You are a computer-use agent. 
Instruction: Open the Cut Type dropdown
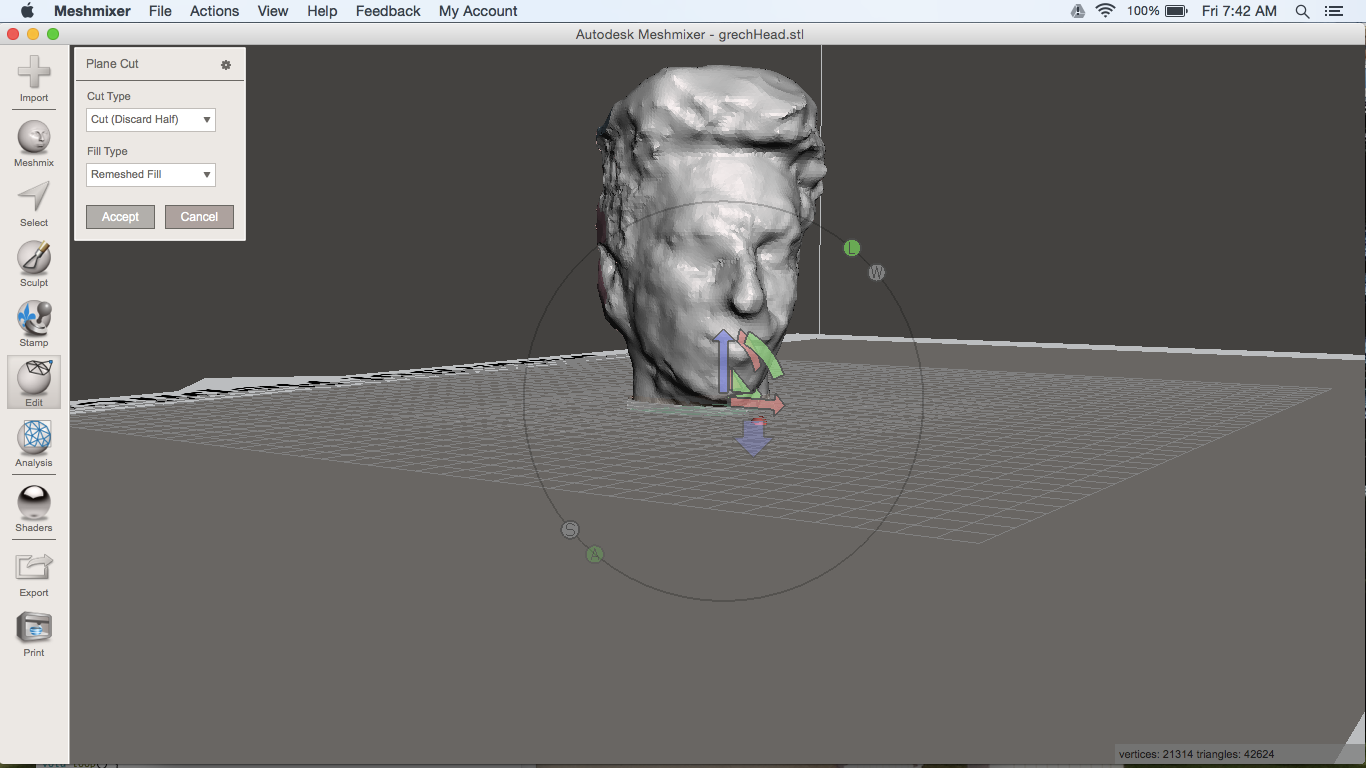151,120
